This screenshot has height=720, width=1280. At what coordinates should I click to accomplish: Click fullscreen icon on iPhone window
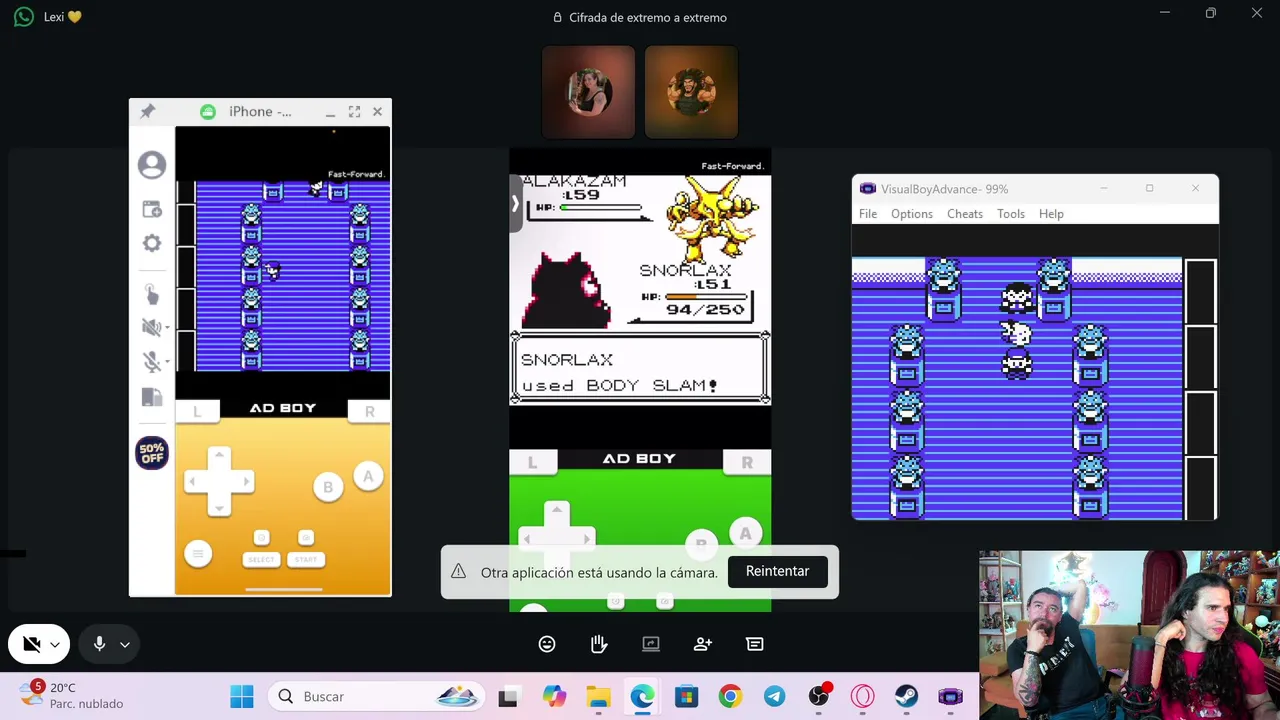pos(354,112)
